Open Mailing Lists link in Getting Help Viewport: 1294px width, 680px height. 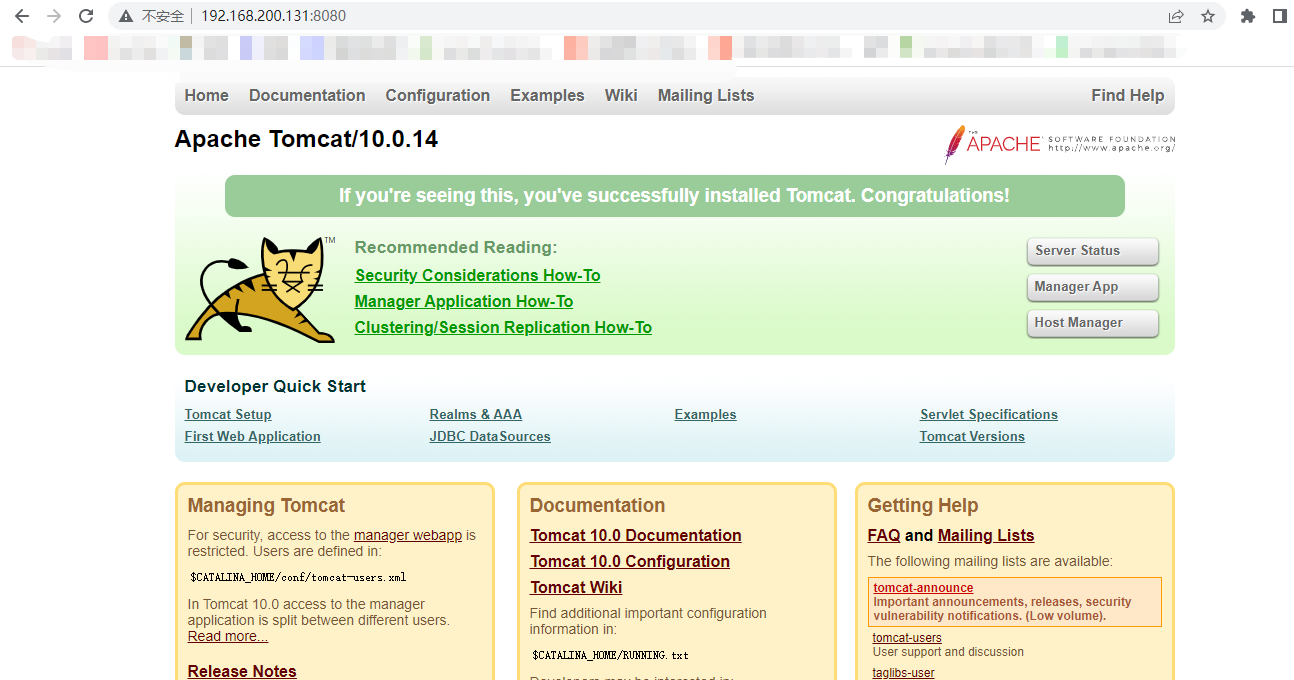(986, 535)
